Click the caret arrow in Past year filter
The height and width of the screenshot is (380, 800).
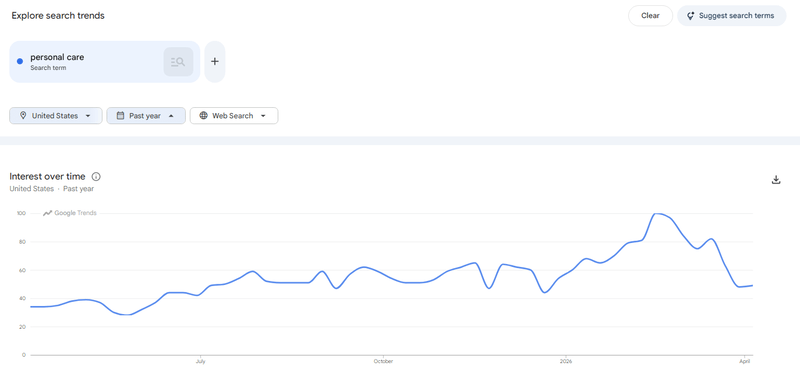tap(170, 116)
